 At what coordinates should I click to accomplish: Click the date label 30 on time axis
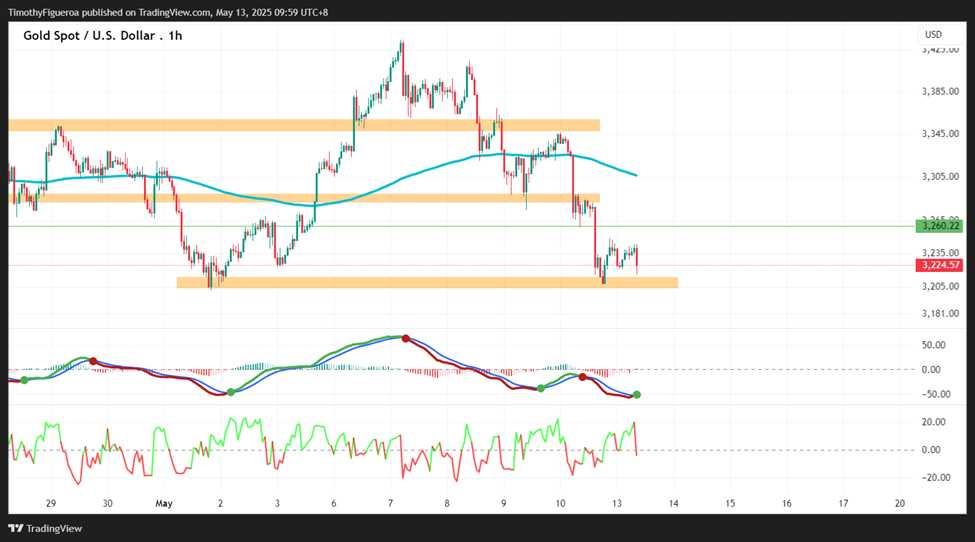coord(108,503)
